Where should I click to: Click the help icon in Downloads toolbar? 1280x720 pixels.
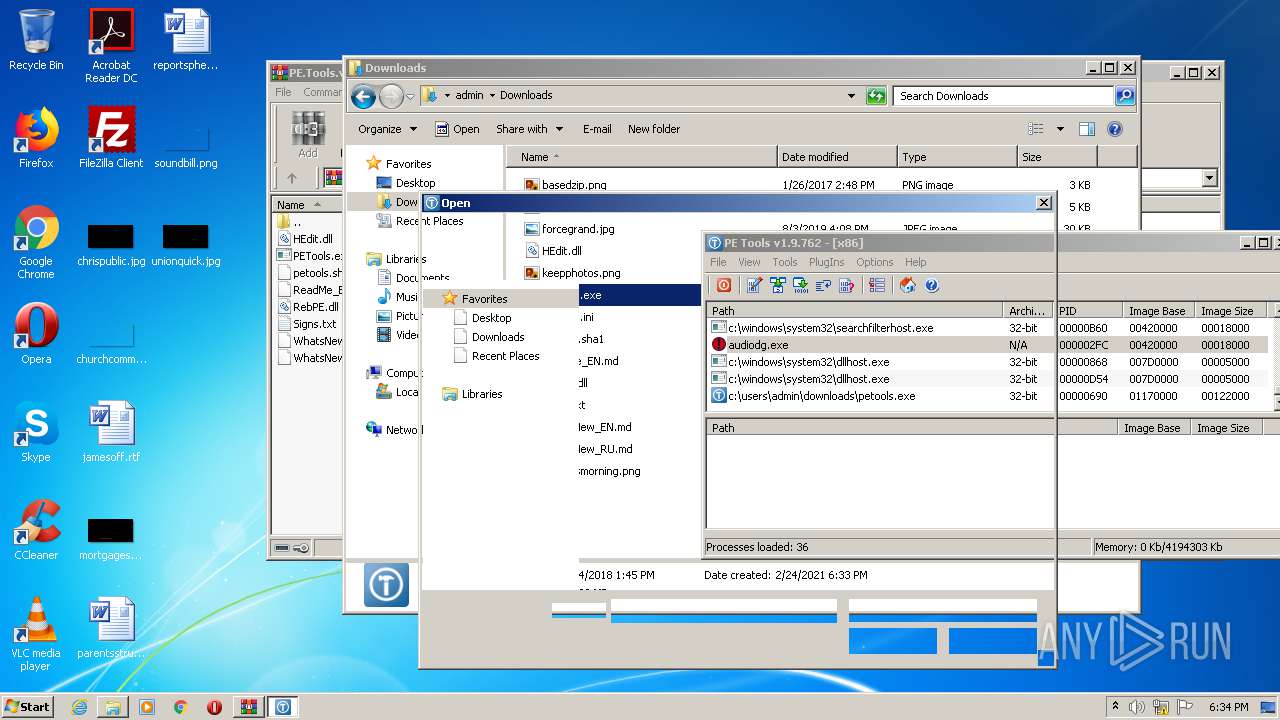pyautogui.click(x=1115, y=129)
